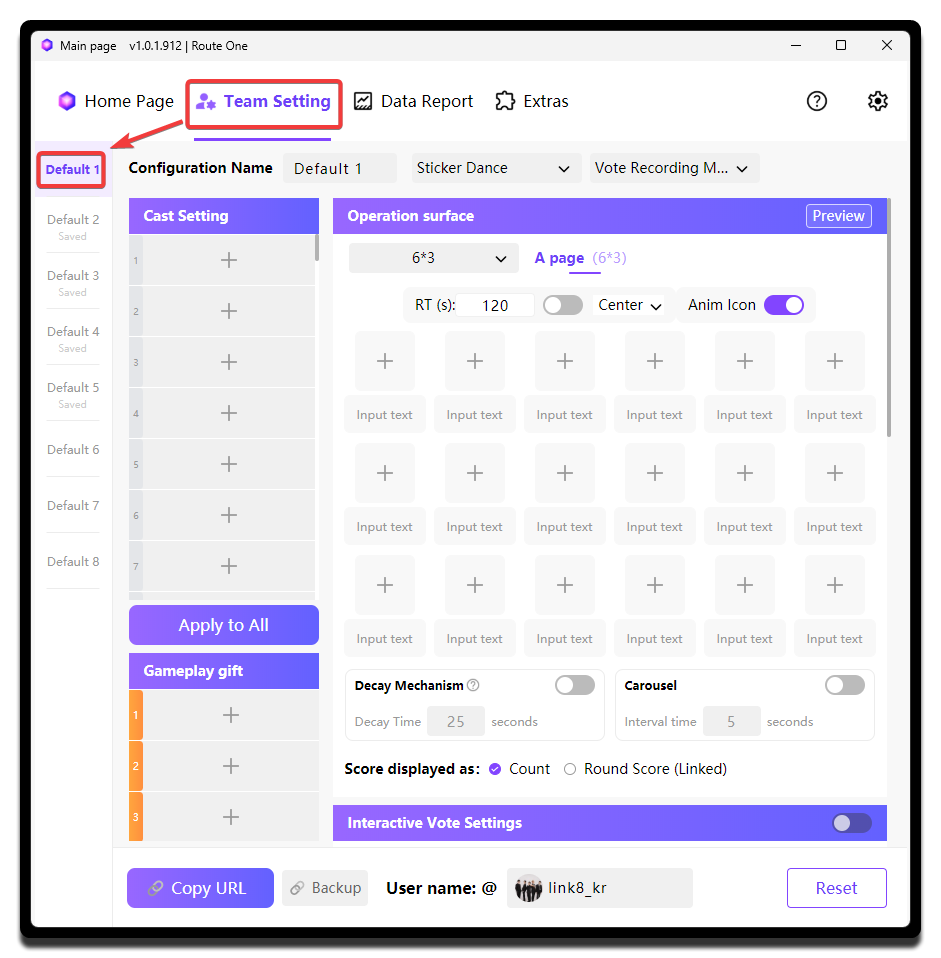The height and width of the screenshot is (958, 941).
Task: Select Default 2 configuration in sidebar
Action: click(73, 226)
